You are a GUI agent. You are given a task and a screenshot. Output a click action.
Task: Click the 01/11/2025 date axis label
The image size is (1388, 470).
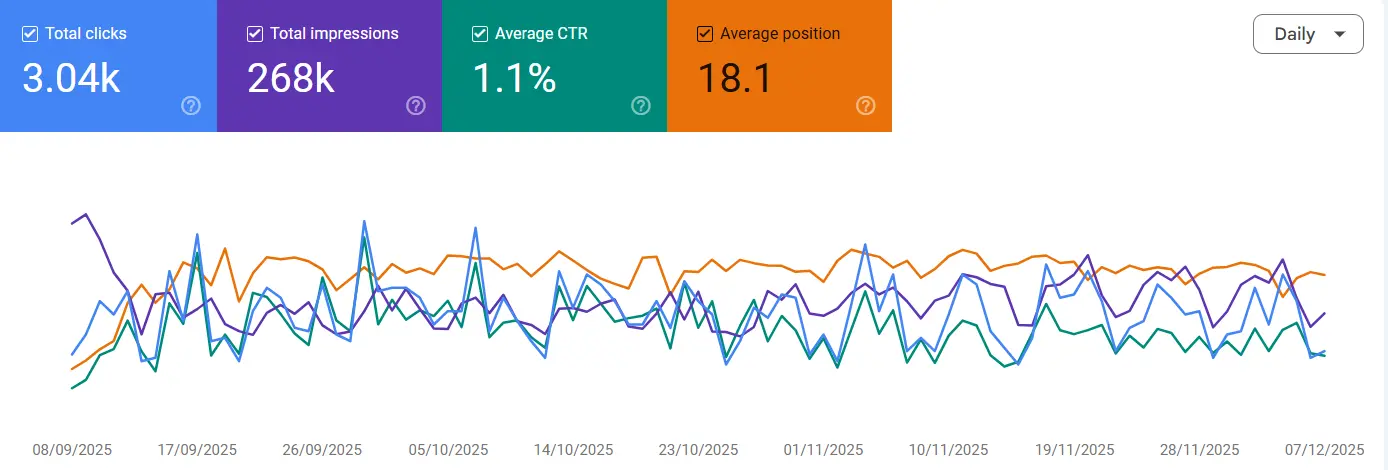pos(824,450)
